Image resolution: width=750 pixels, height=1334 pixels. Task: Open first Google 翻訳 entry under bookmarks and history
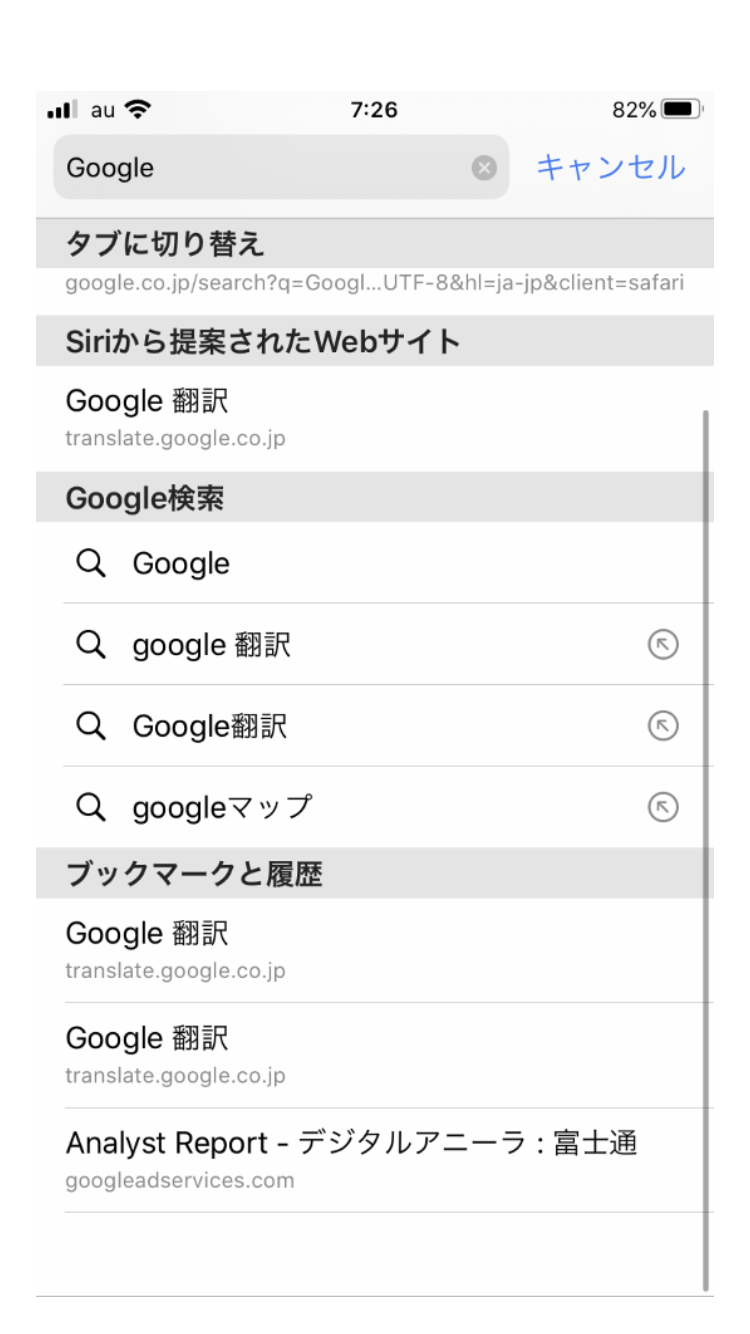374,950
